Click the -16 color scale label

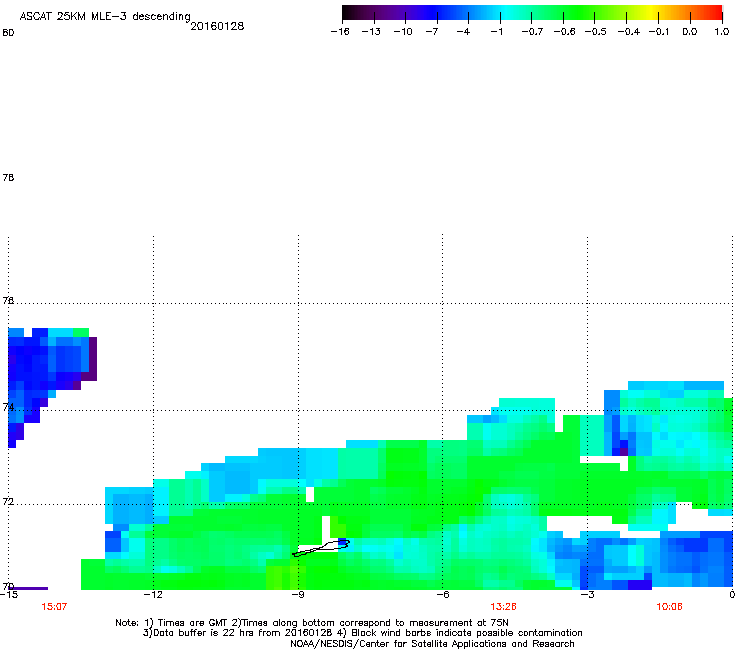(x=340, y=32)
